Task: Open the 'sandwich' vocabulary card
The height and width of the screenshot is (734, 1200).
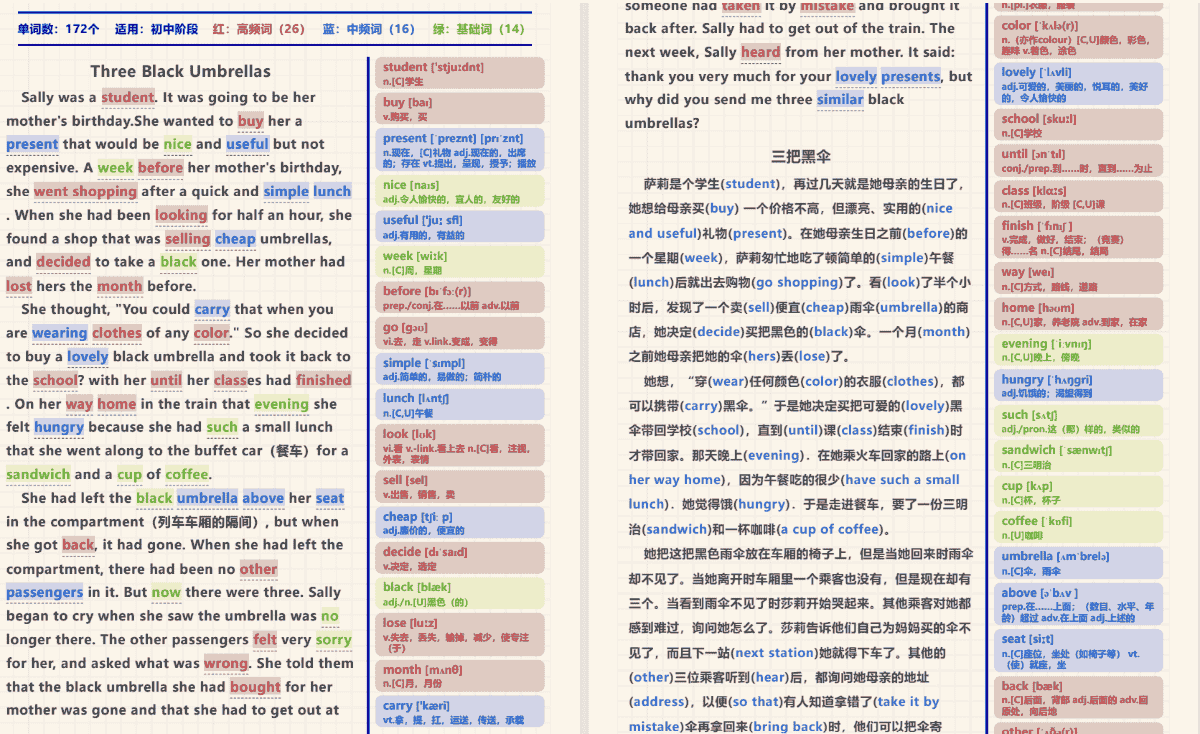Action: pos(1078,456)
